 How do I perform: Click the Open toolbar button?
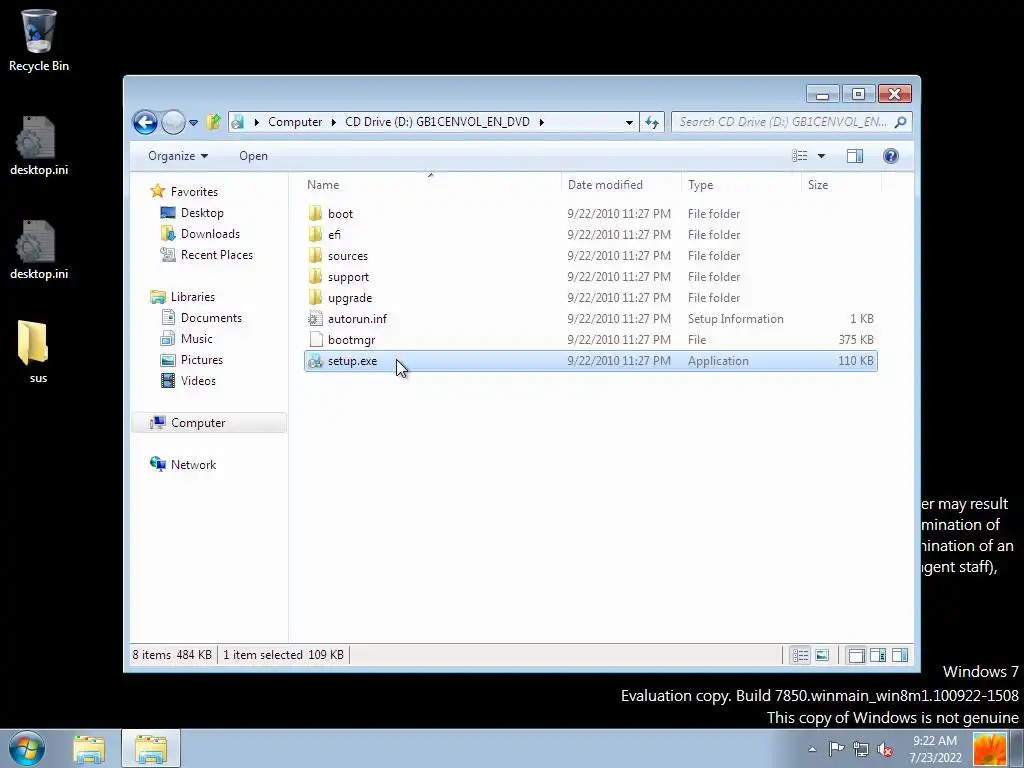(x=253, y=156)
